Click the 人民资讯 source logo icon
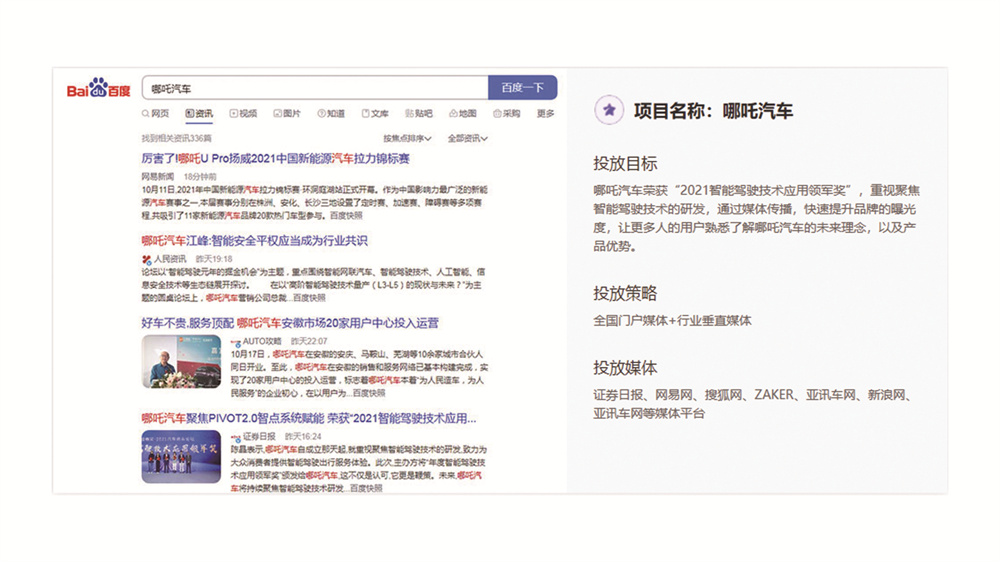 [146, 259]
